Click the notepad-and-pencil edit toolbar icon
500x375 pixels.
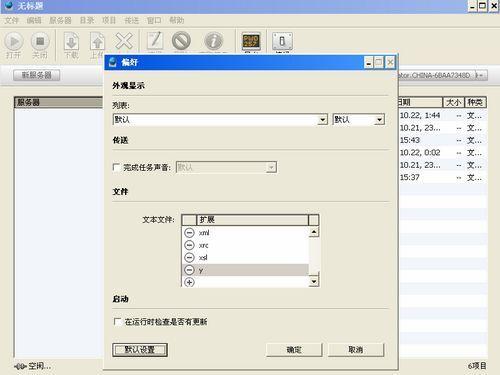tap(155, 41)
